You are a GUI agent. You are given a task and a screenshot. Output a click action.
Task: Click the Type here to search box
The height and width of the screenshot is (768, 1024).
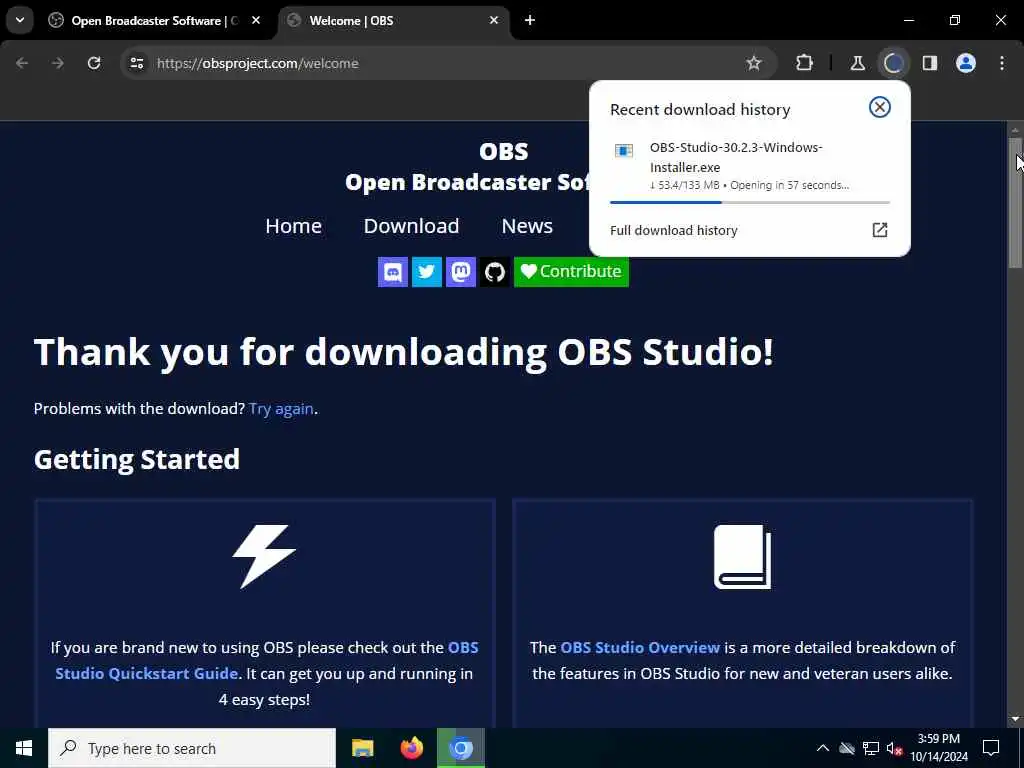pyautogui.click(x=192, y=748)
